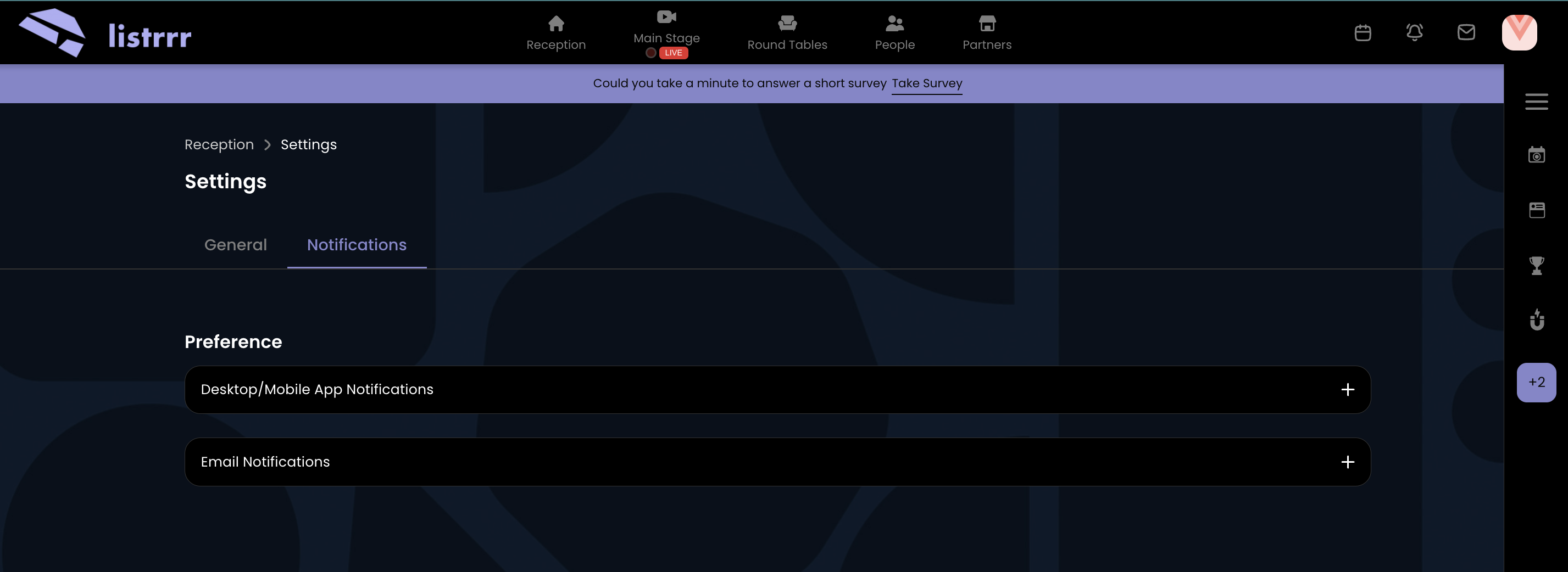Open the Partners booth icon
The width and height of the screenshot is (1568, 572).
(987, 24)
